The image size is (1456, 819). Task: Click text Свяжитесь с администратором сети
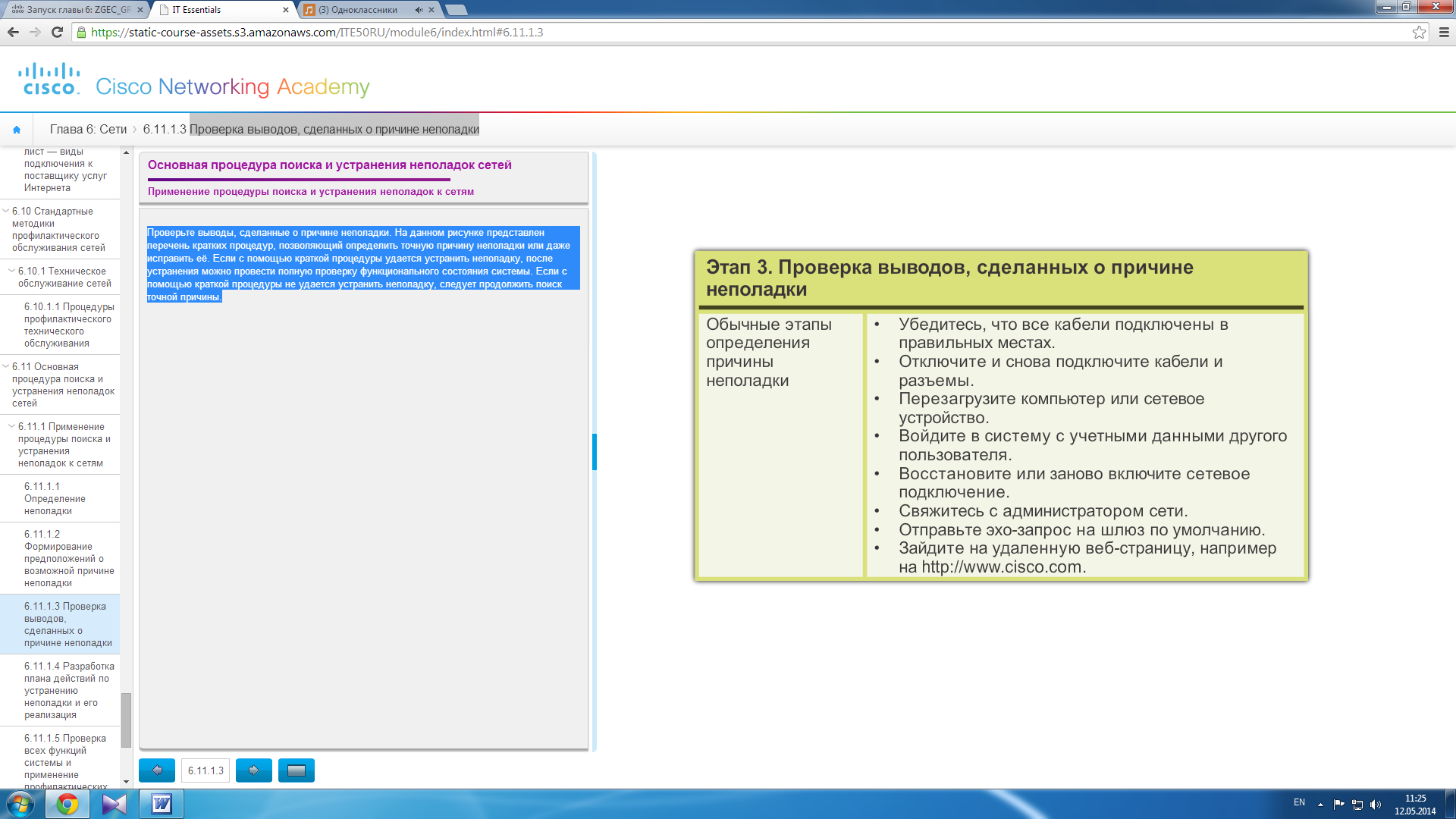[x=1043, y=511]
